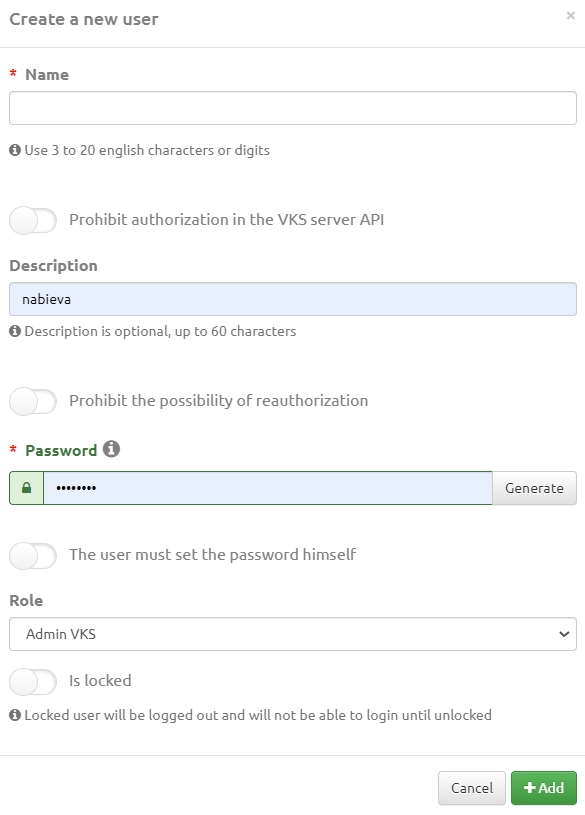This screenshot has height=815, width=585.
Task: Click the Description field containing nabieva
Action: [293, 299]
